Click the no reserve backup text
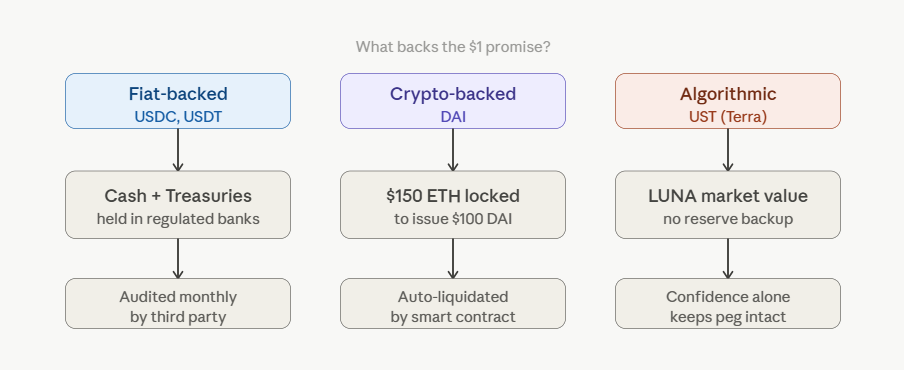904x370 pixels. click(728, 219)
